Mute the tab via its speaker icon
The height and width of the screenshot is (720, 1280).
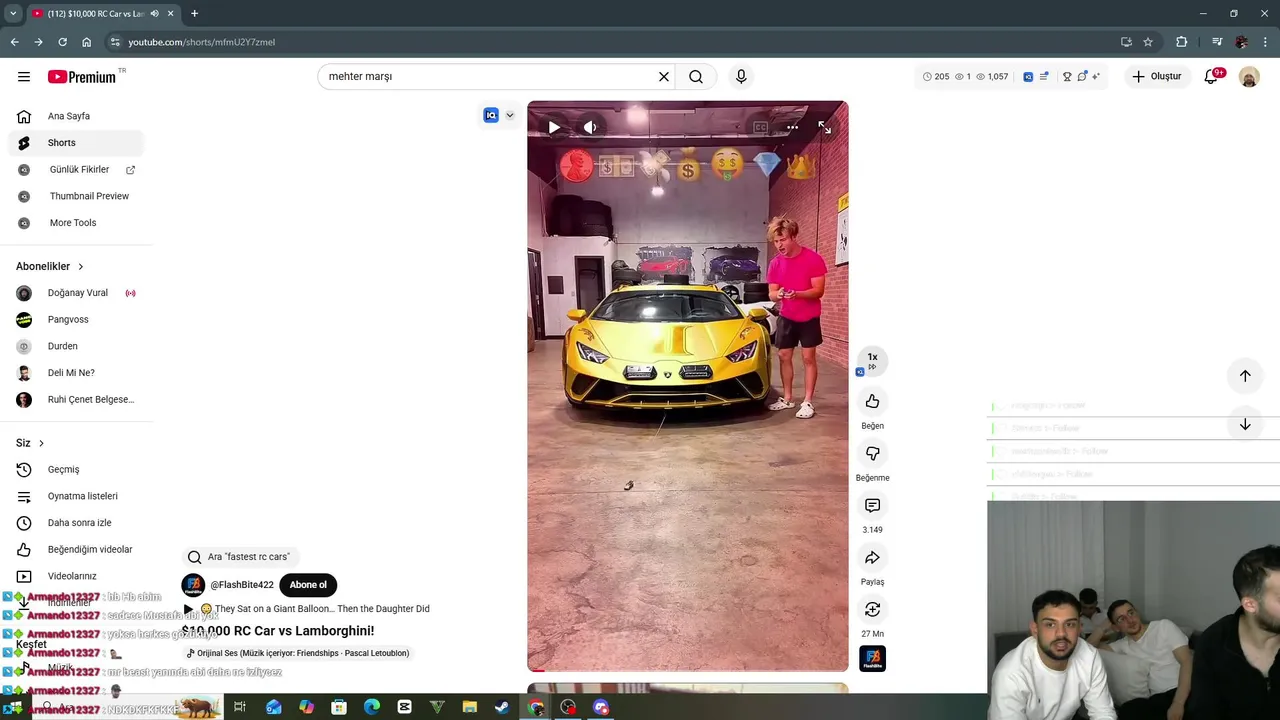(154, 14)
